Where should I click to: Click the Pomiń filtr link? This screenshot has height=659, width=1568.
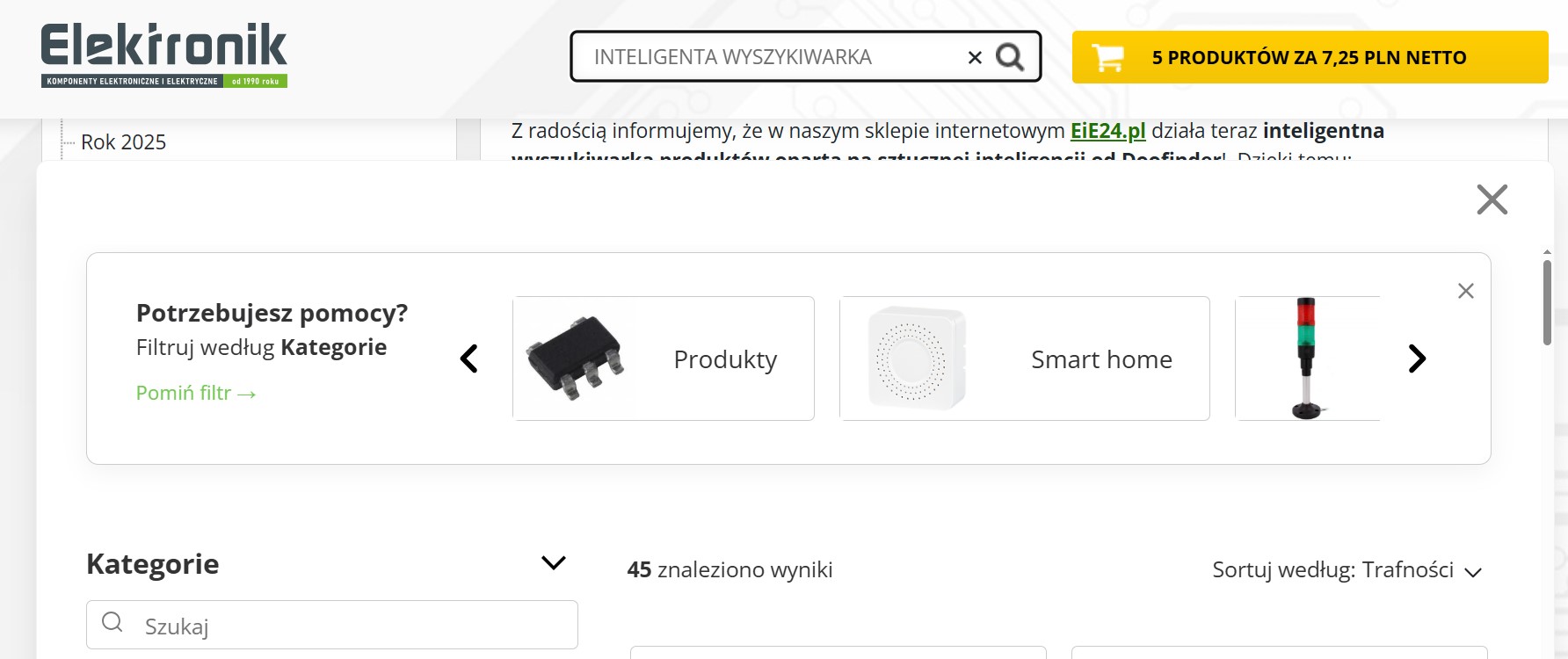[x=195, y=393]
